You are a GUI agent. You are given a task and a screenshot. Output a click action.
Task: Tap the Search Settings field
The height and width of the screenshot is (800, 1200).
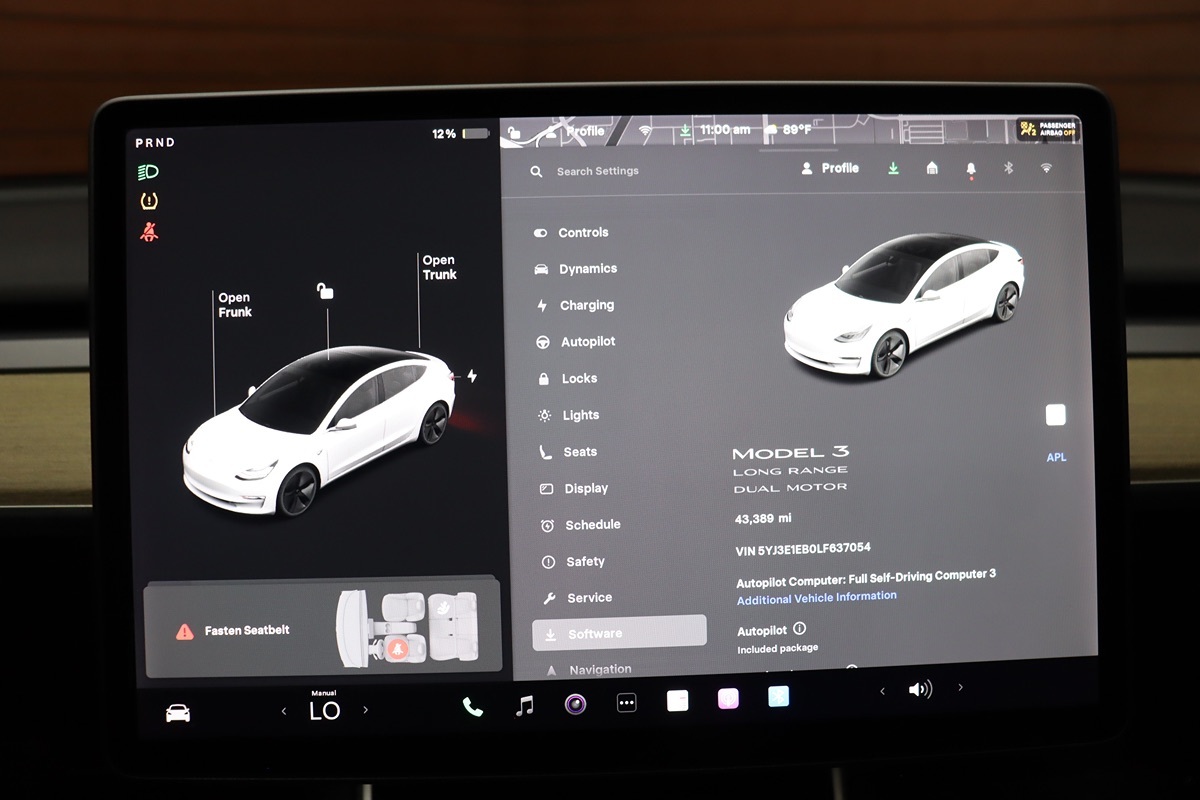tap(597, 171)
